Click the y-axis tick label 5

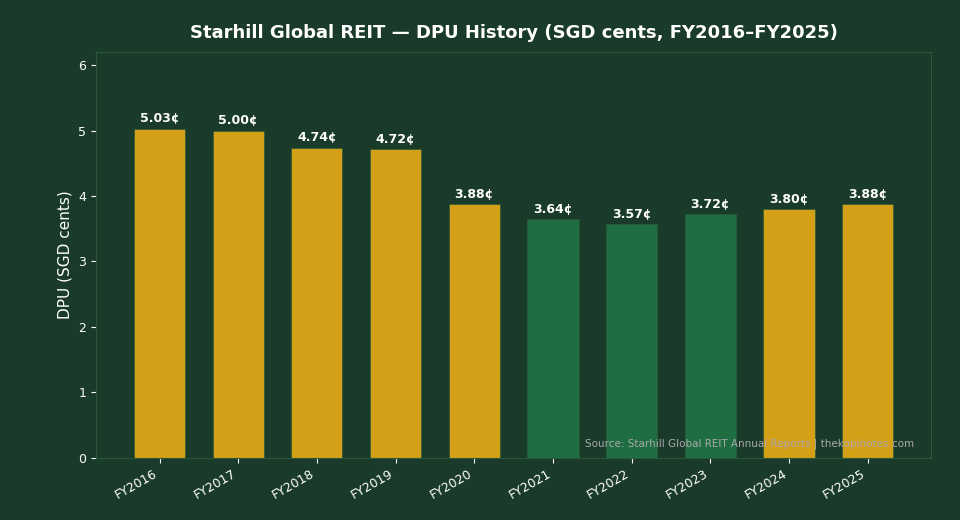tap(83, 132)
